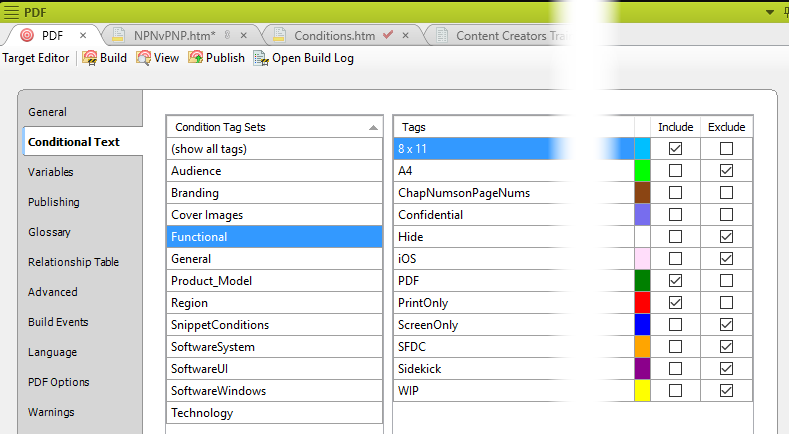
Task: Open the PDF Options side tab
Action: (x=58, y=382)
